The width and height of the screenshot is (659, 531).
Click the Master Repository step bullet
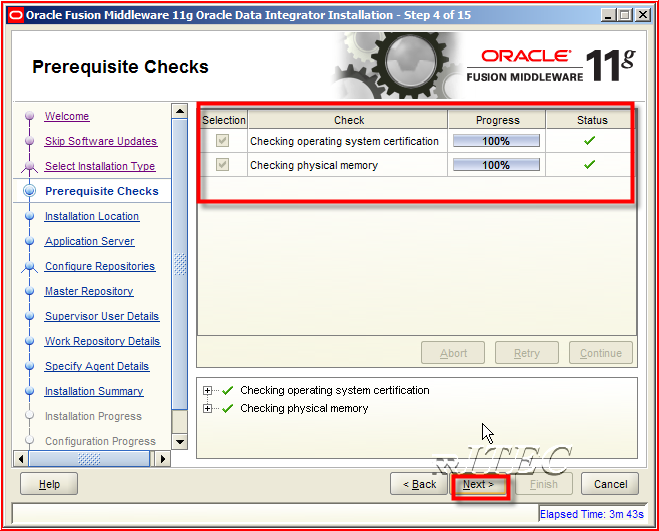coord(29,291)
